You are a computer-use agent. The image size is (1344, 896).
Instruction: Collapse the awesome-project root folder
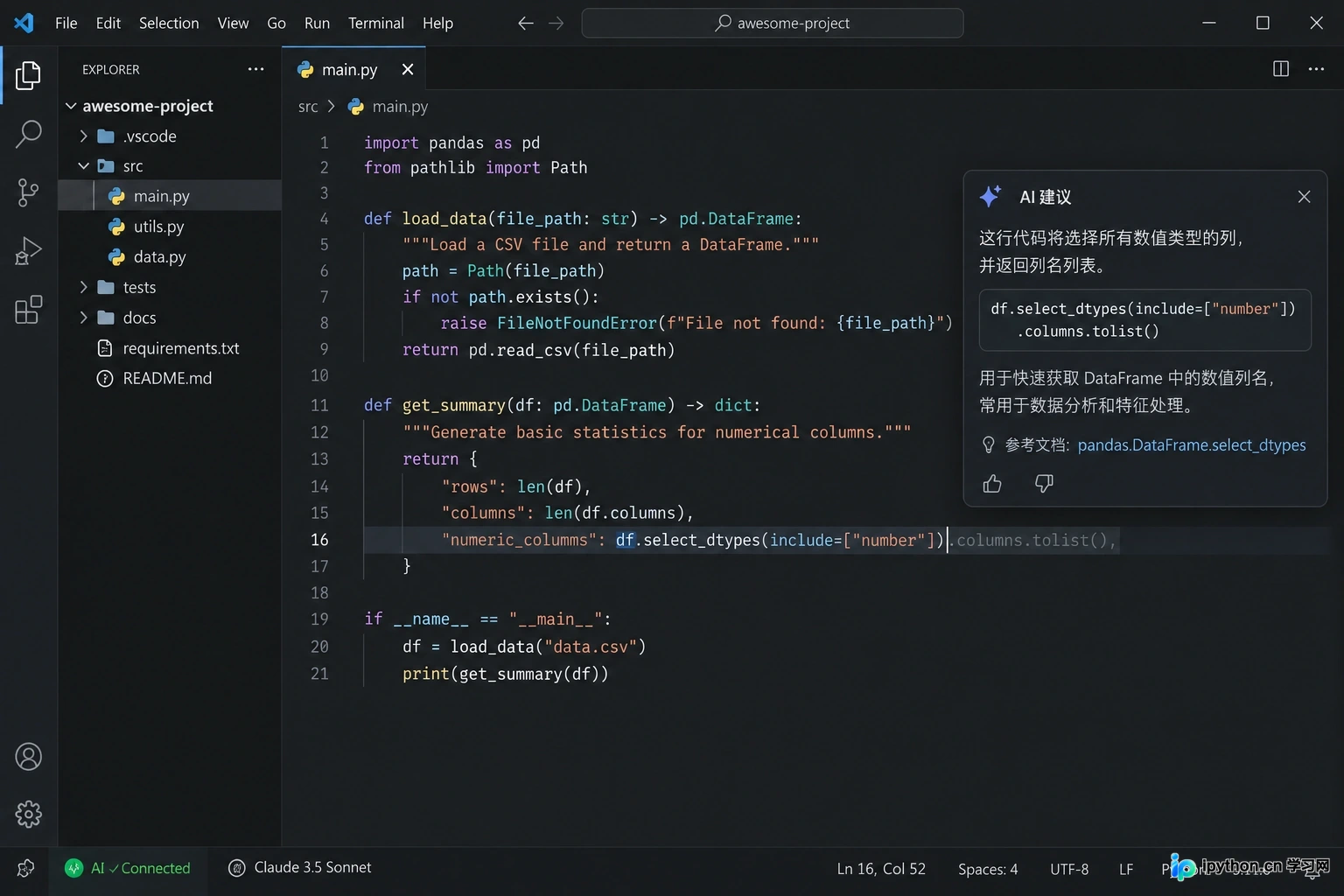point(71,106)
